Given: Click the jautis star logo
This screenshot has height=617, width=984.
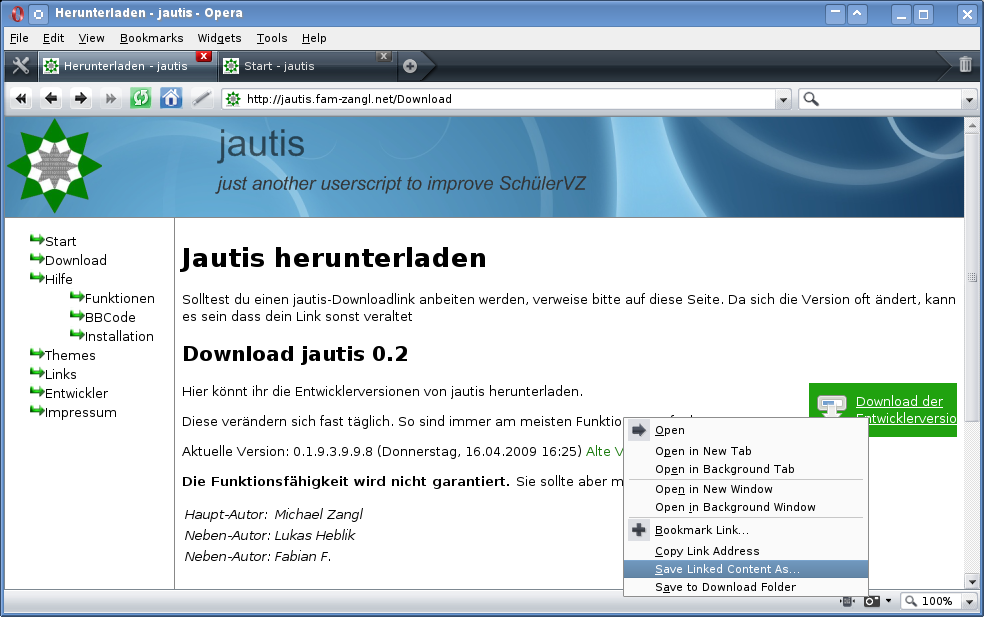Looking at the screenshot, I should [x=55, y=166].
